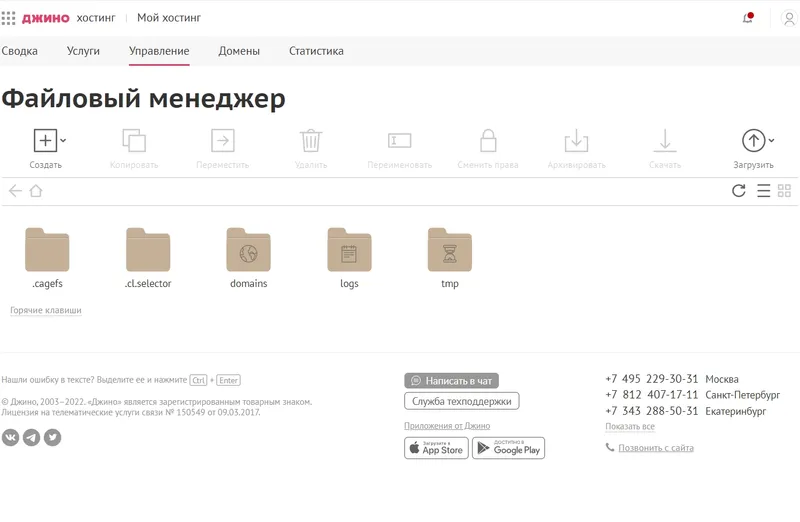Open the user profile icon
Viewport: 800px width, 522px height.
pos(789,18)
